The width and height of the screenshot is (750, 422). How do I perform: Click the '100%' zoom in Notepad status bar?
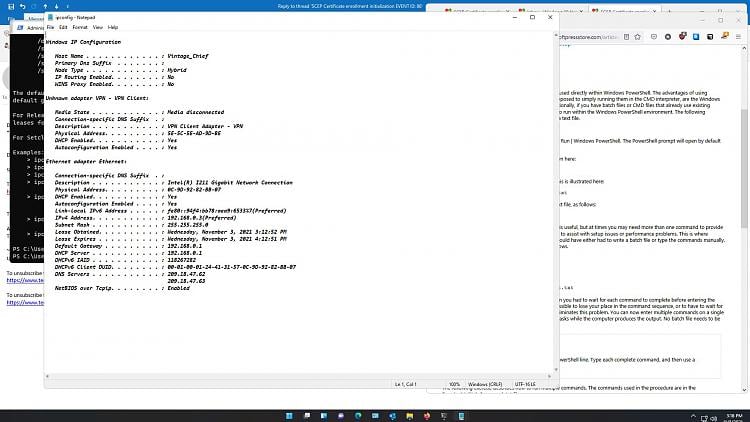[x=454, y=384]
